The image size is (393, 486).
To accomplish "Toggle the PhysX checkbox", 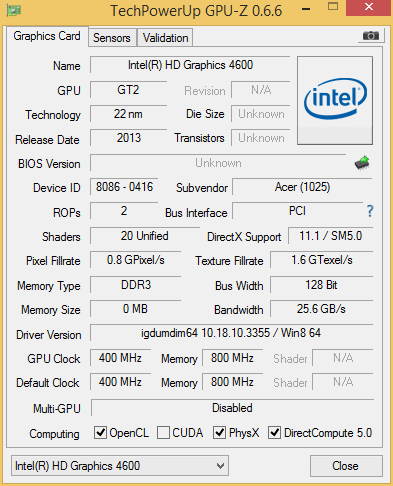I will (219, 433).
